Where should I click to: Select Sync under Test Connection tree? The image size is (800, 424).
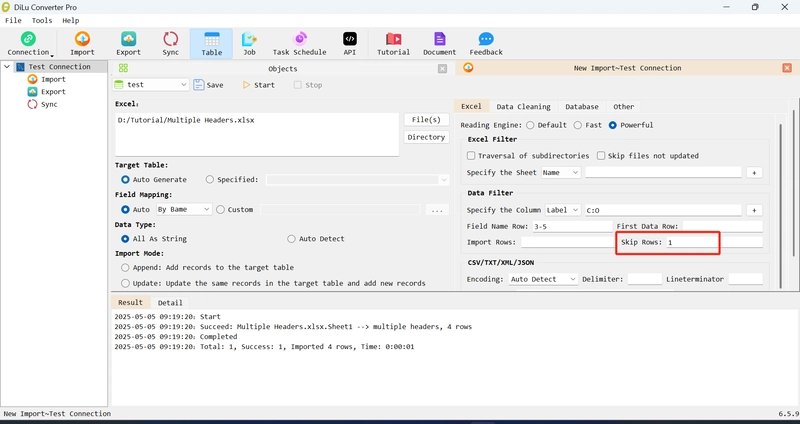[x=49, y=104]
